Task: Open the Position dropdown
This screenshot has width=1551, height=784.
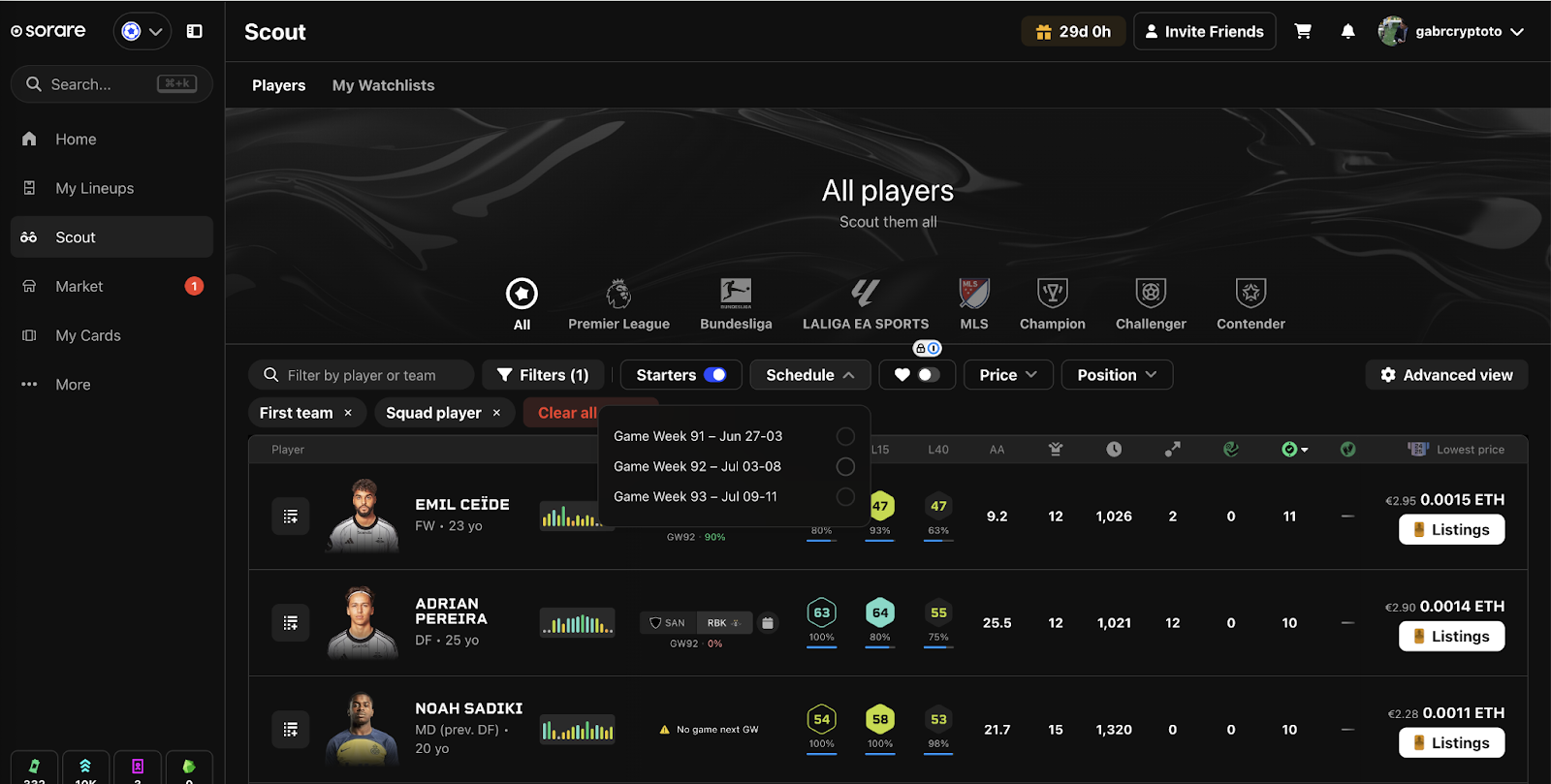Action: click(x=1117, y=375)
